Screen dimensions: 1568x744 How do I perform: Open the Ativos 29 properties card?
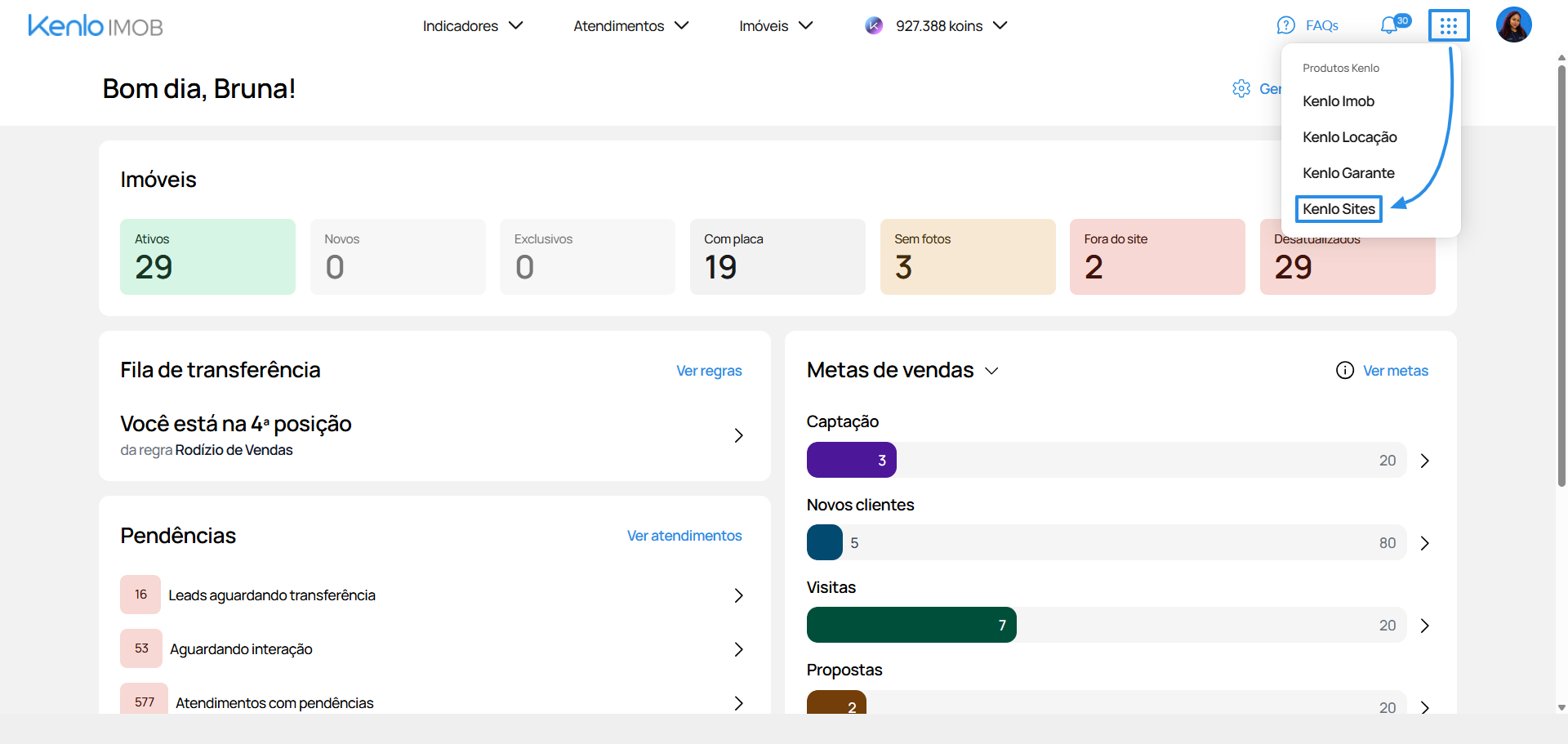pos(207,256)
